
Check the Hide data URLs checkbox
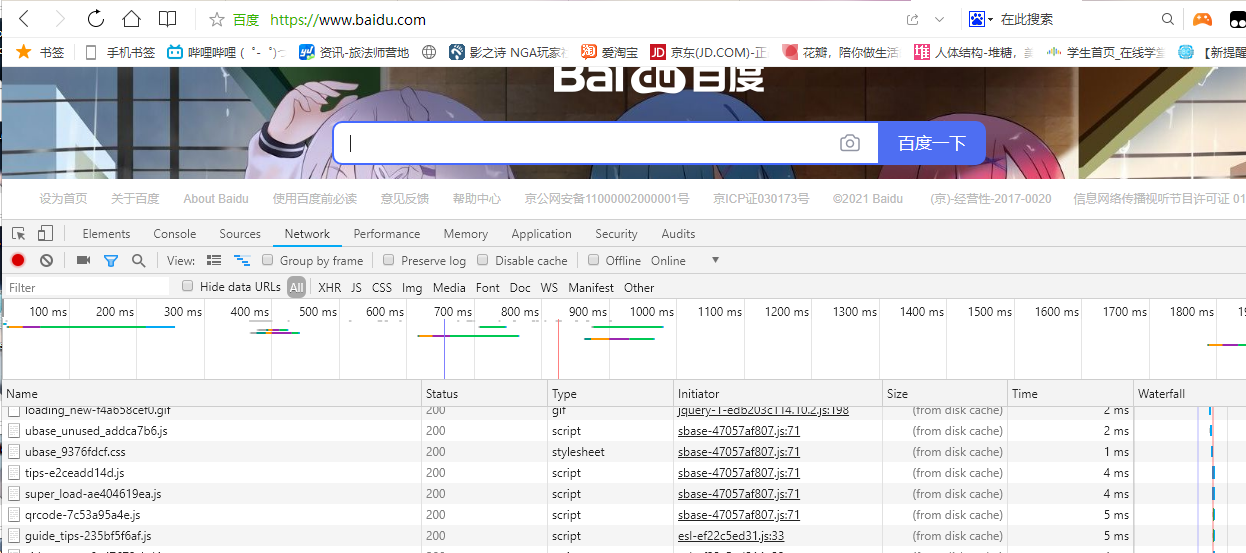coord(188,287)
